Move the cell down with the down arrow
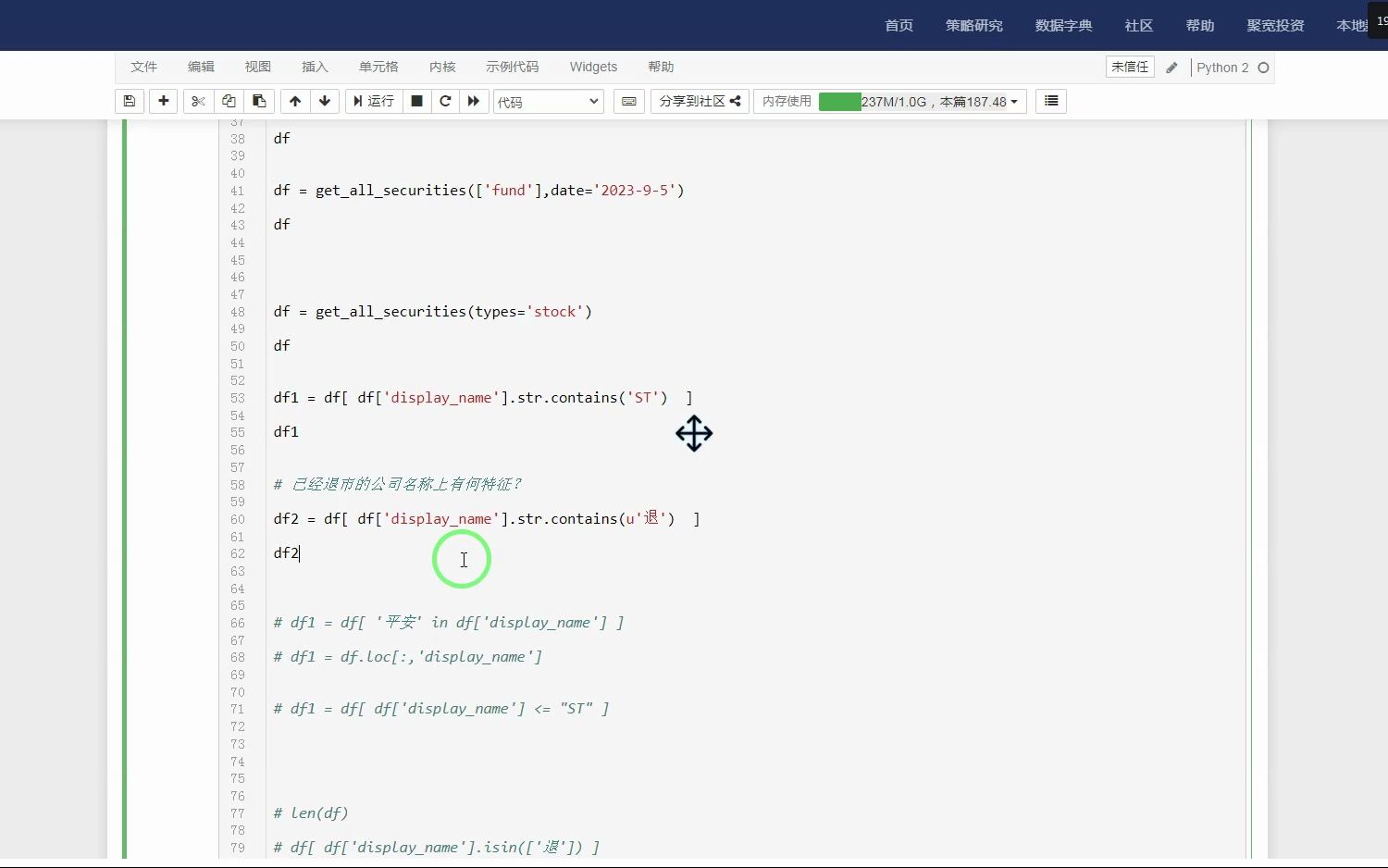 (325, 101)
